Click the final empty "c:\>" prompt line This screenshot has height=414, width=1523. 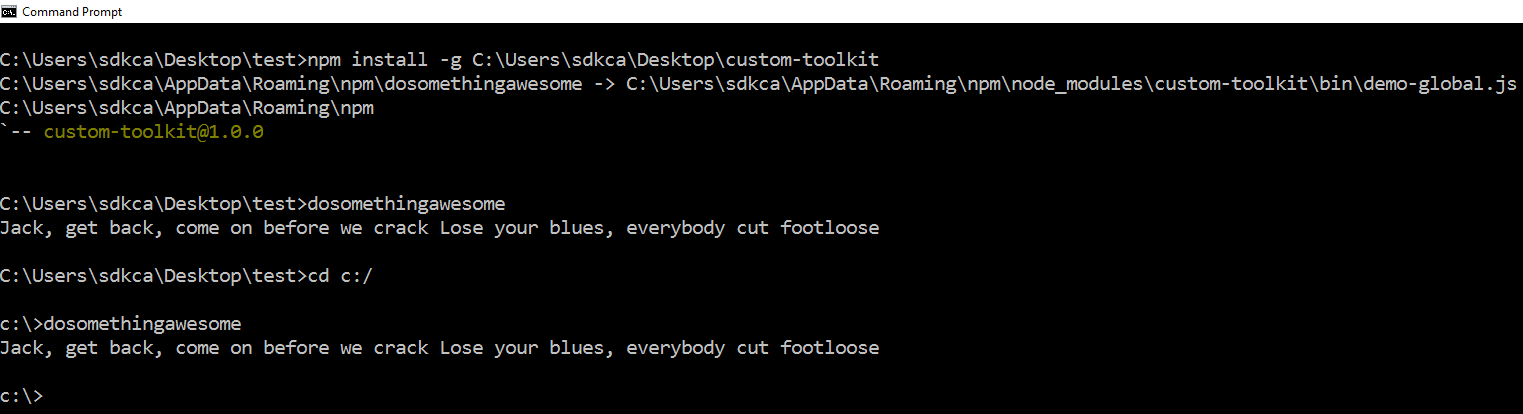(22, 396)
